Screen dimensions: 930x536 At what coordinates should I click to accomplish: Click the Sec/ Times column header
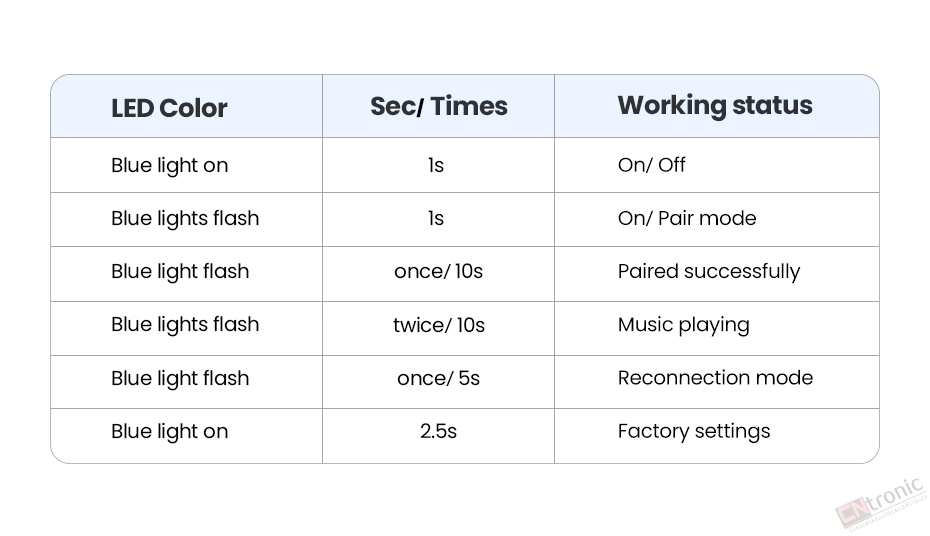click(x=438, y=106)
